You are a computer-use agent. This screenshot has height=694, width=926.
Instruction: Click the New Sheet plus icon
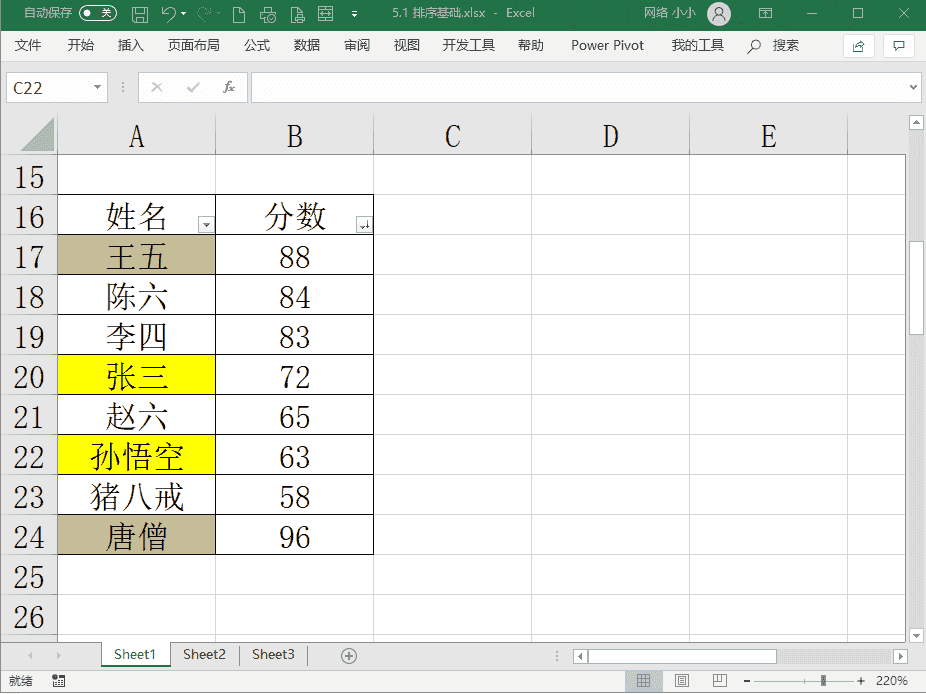coord(349,656)
